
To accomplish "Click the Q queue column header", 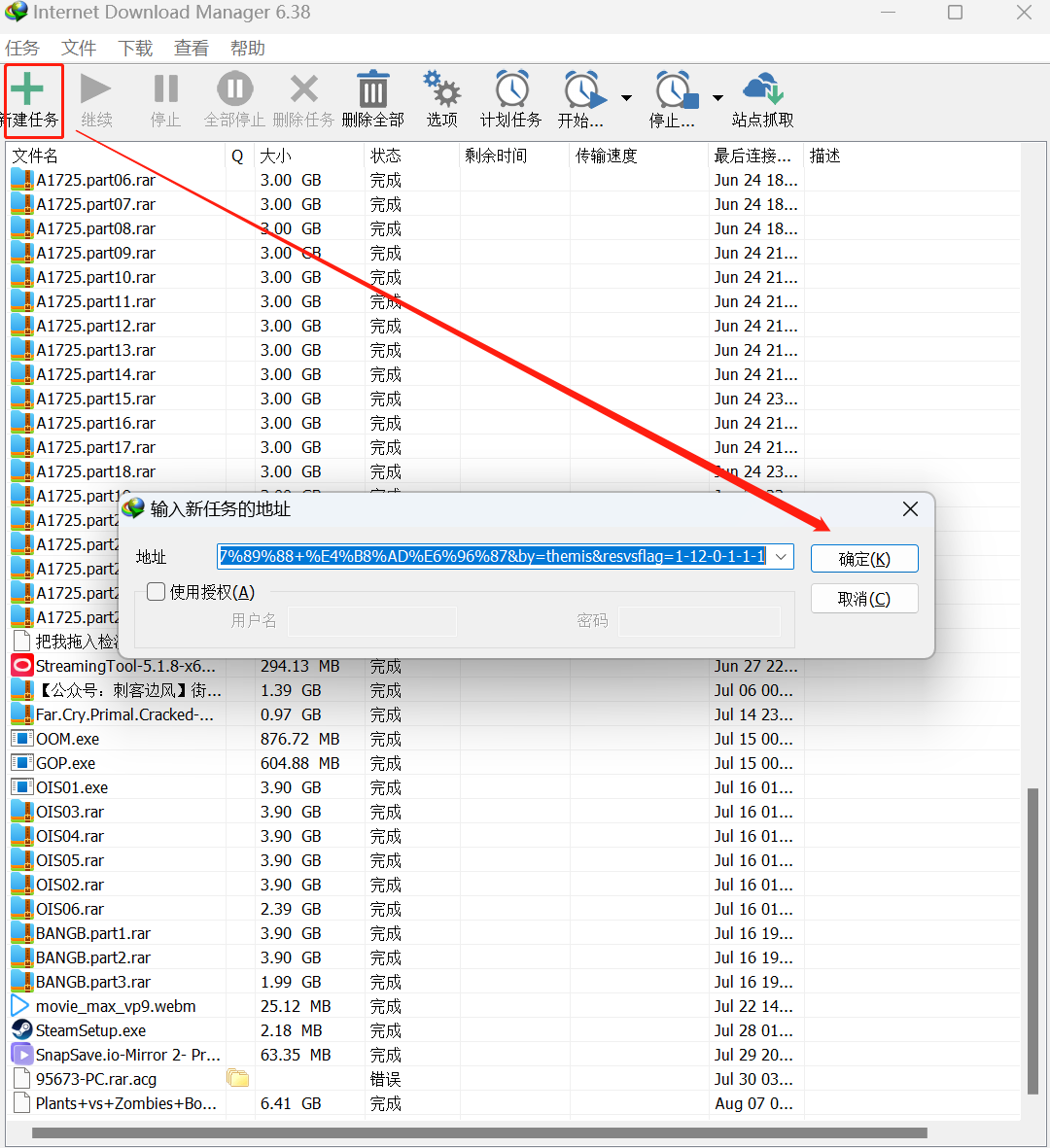I will (238, 156).
